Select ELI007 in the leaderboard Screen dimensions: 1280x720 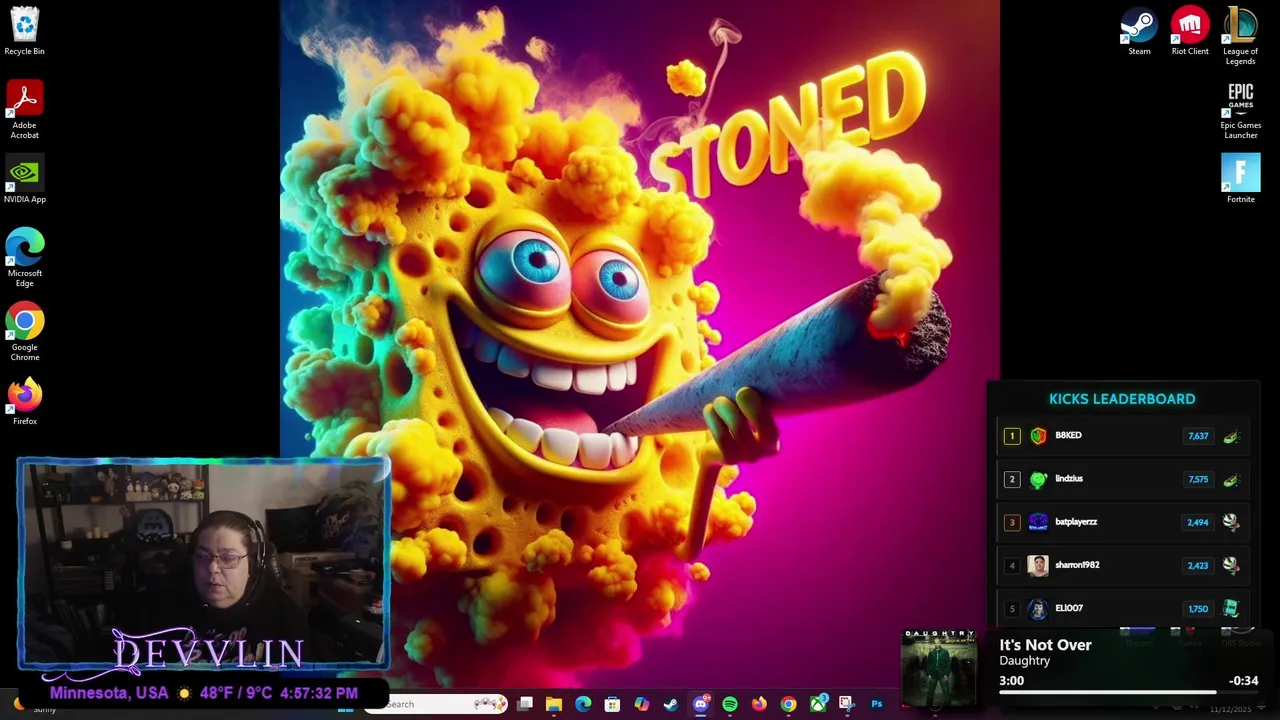pos(1122,608)
